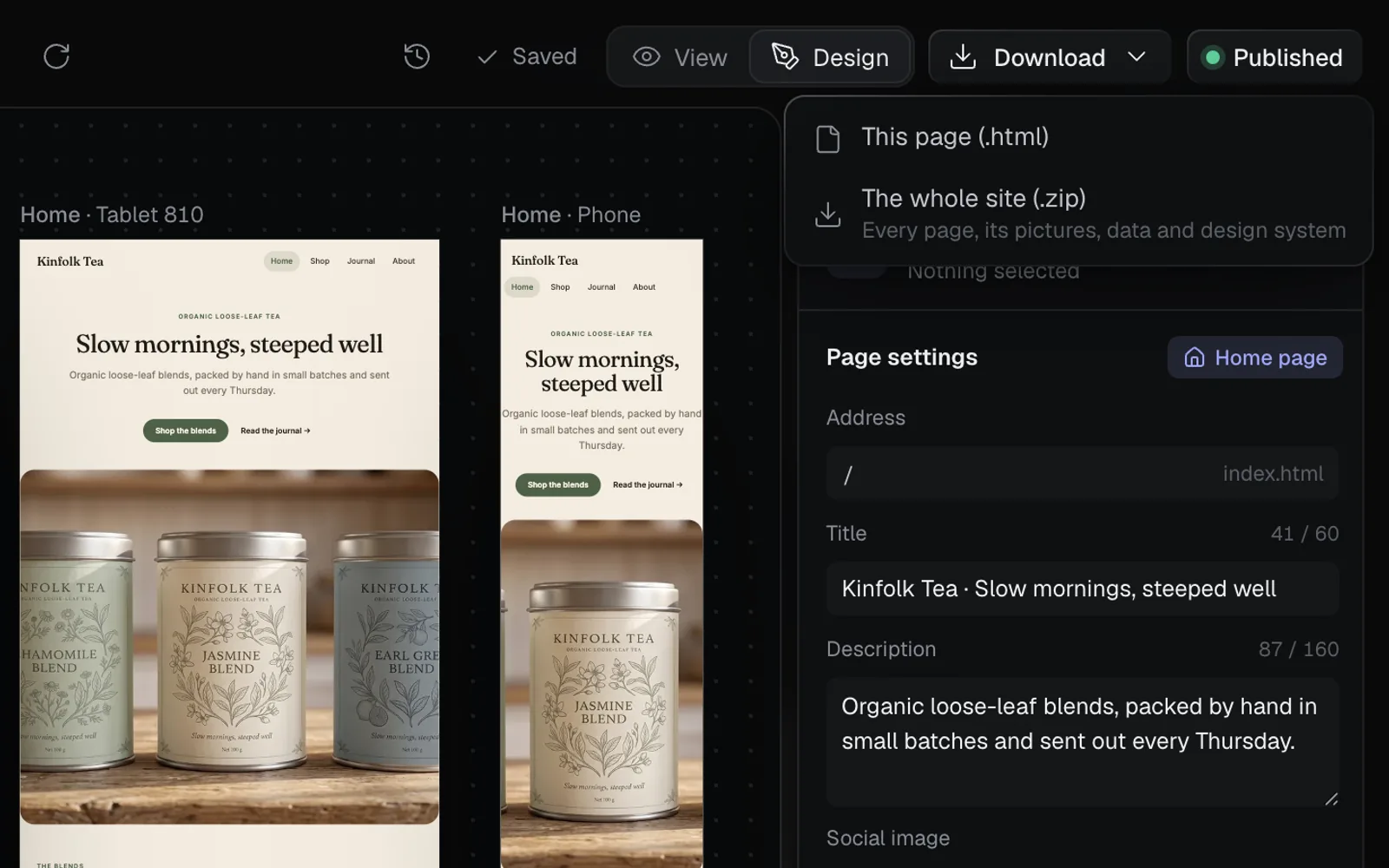Click Journal in the phone preview nav
The height and width of the screenshot is (868, 1389).
[601, 287]
